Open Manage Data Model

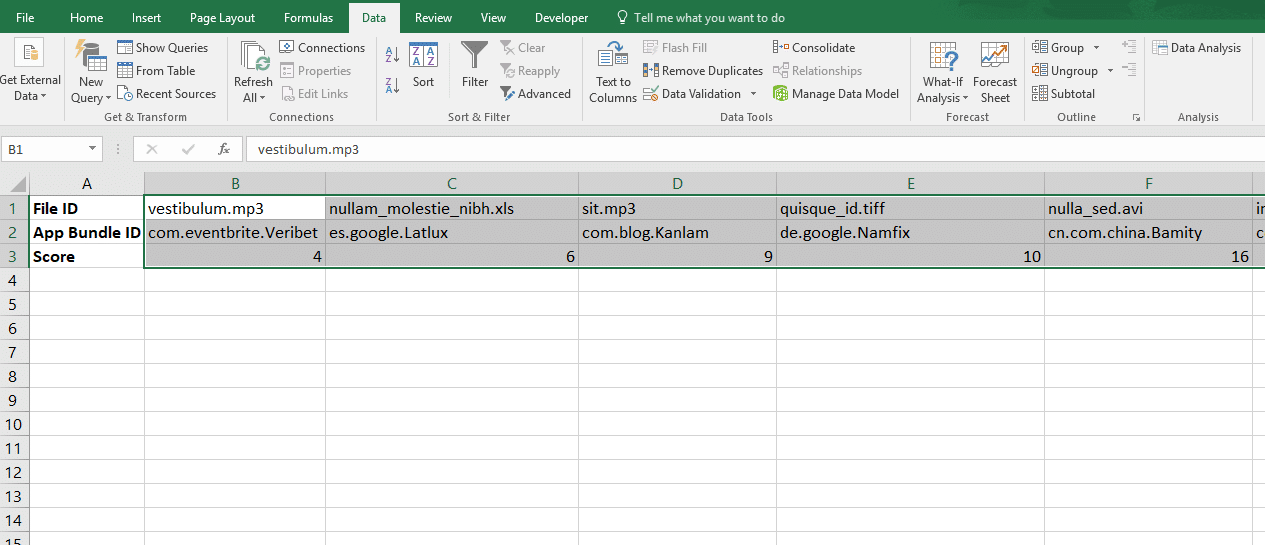pos(836,93)
